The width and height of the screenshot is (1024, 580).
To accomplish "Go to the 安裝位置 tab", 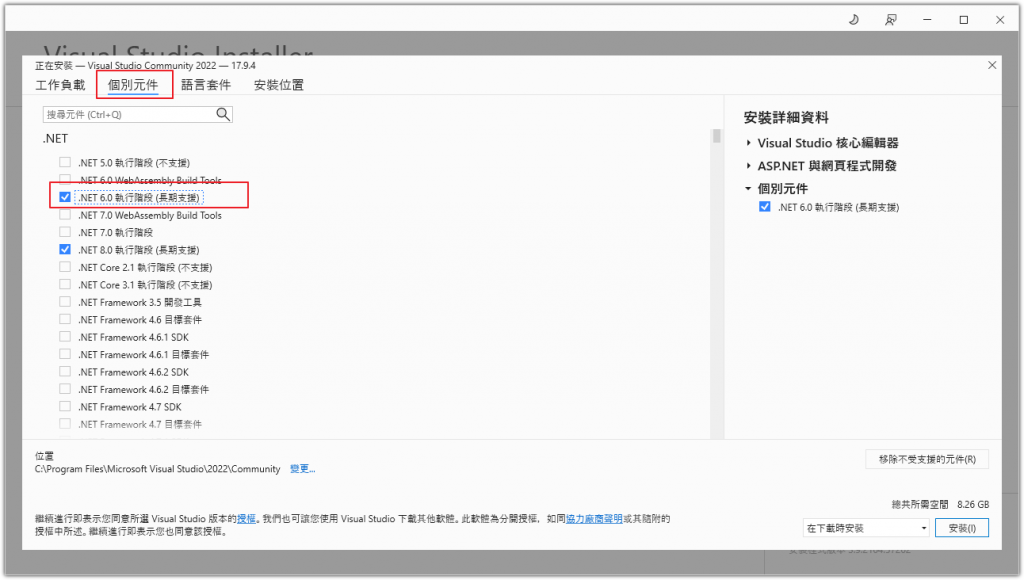I will [279, 85].
